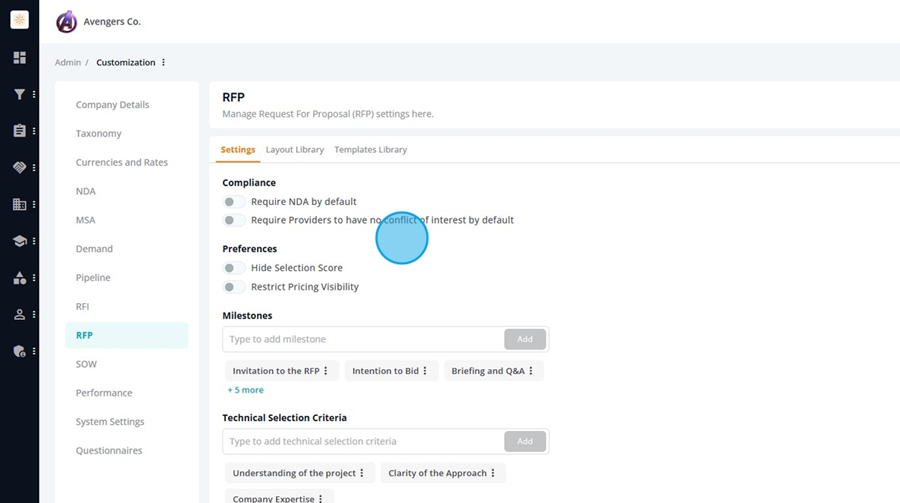
Task: Open the Templates Library tab
Action: point(371,149)
